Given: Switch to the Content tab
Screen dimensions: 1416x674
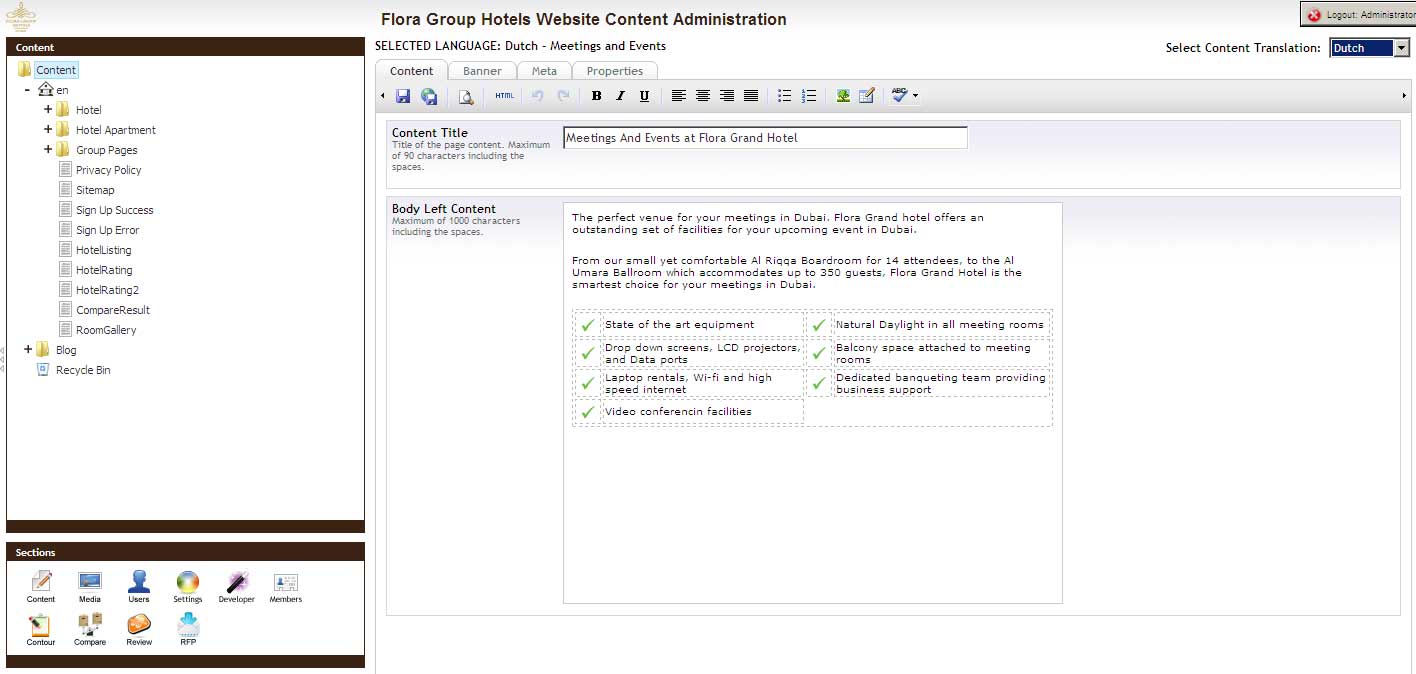Looking at the screenshot, I should (x=412, y=71).
